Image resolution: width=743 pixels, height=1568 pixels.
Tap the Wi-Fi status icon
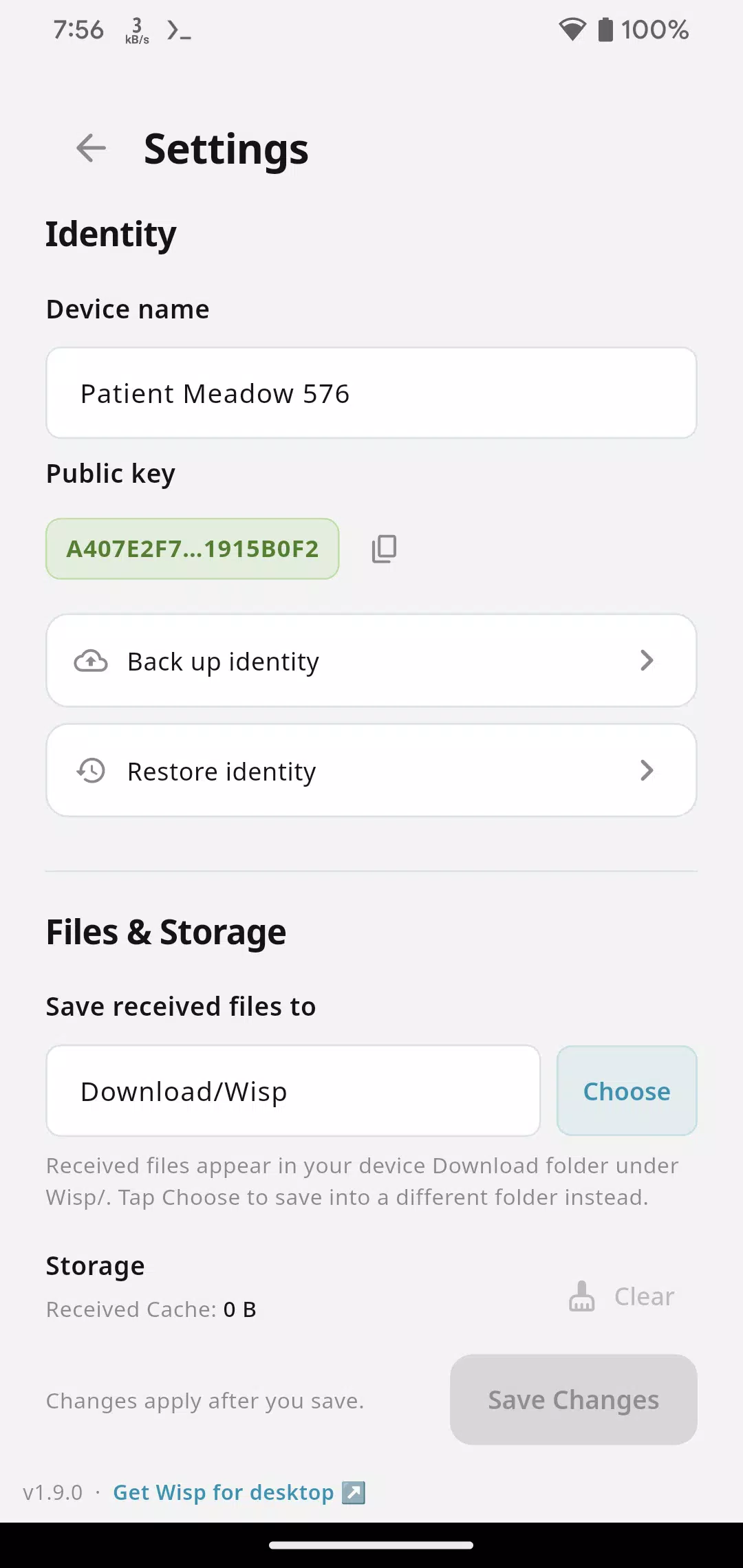pos(572,30)
